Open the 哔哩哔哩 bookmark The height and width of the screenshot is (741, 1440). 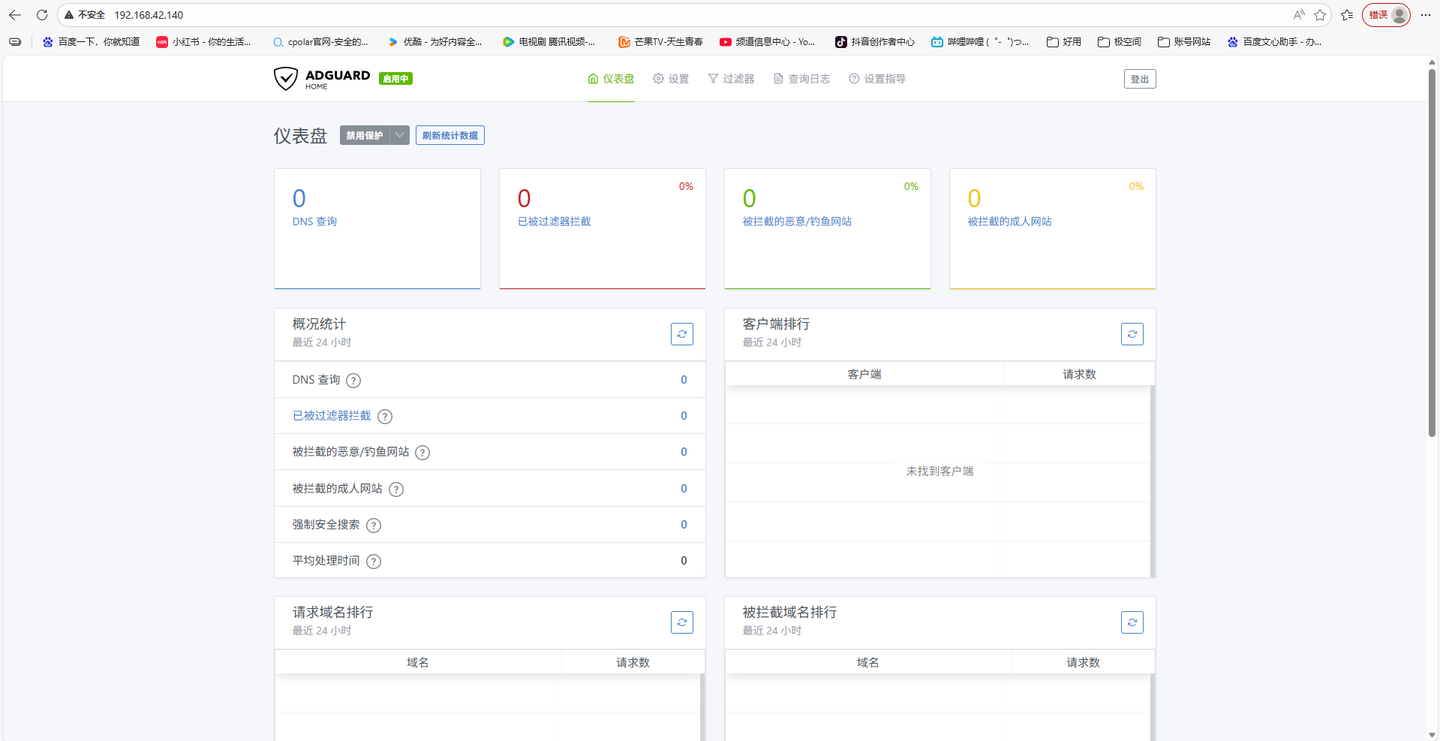(980, 42)
